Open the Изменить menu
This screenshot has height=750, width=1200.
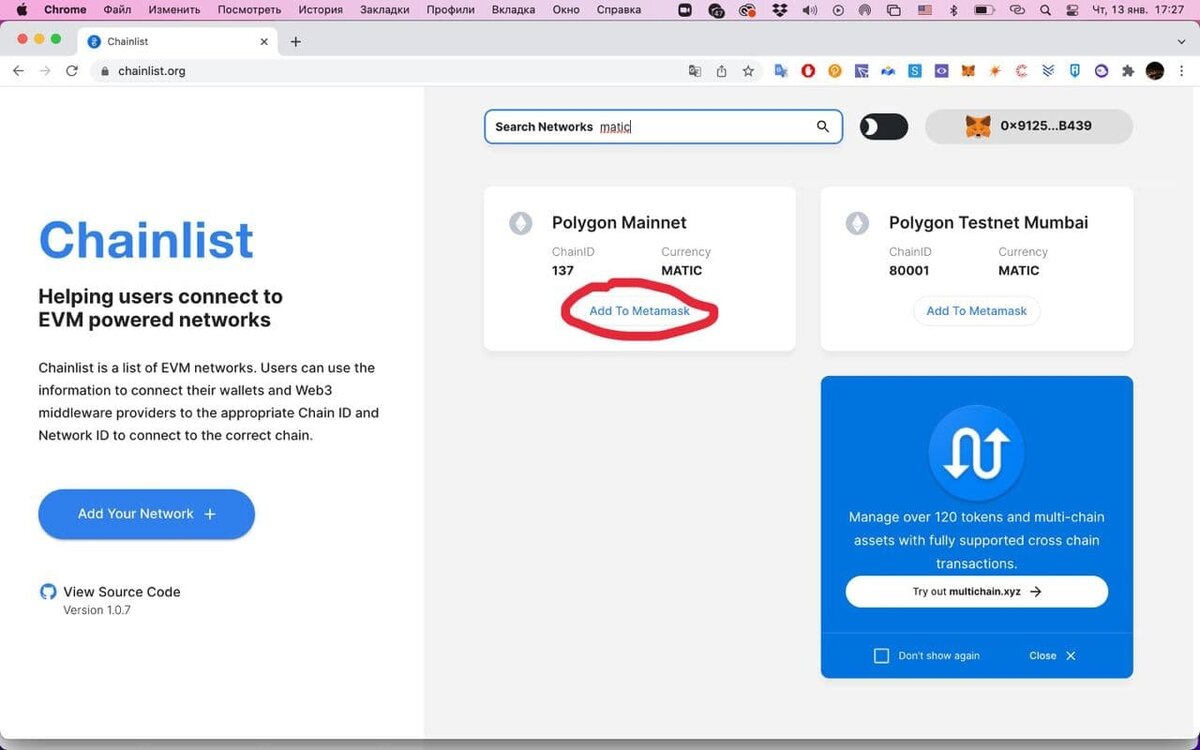pos(174,10)
